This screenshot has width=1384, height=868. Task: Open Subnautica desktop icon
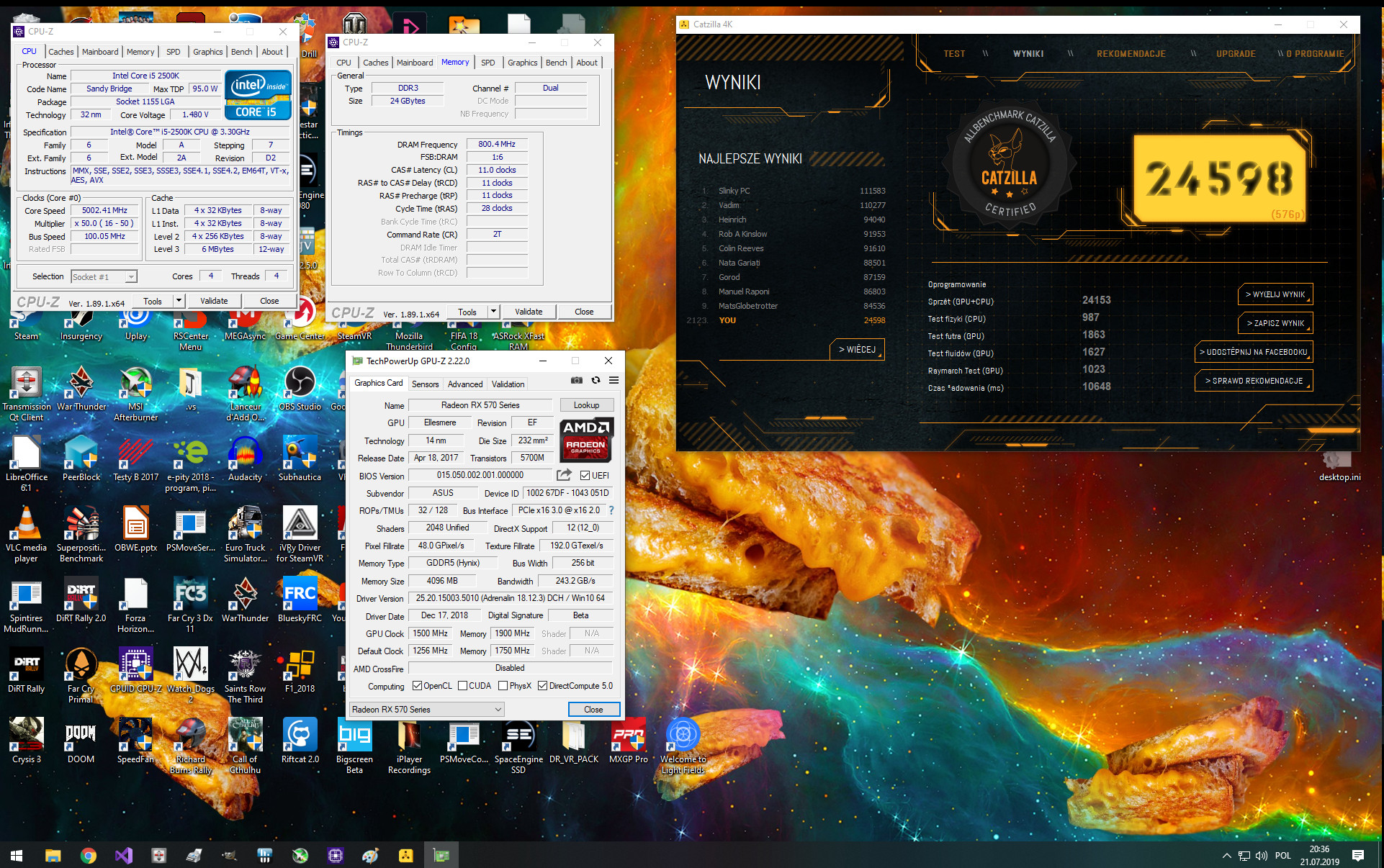click(300, 459)
